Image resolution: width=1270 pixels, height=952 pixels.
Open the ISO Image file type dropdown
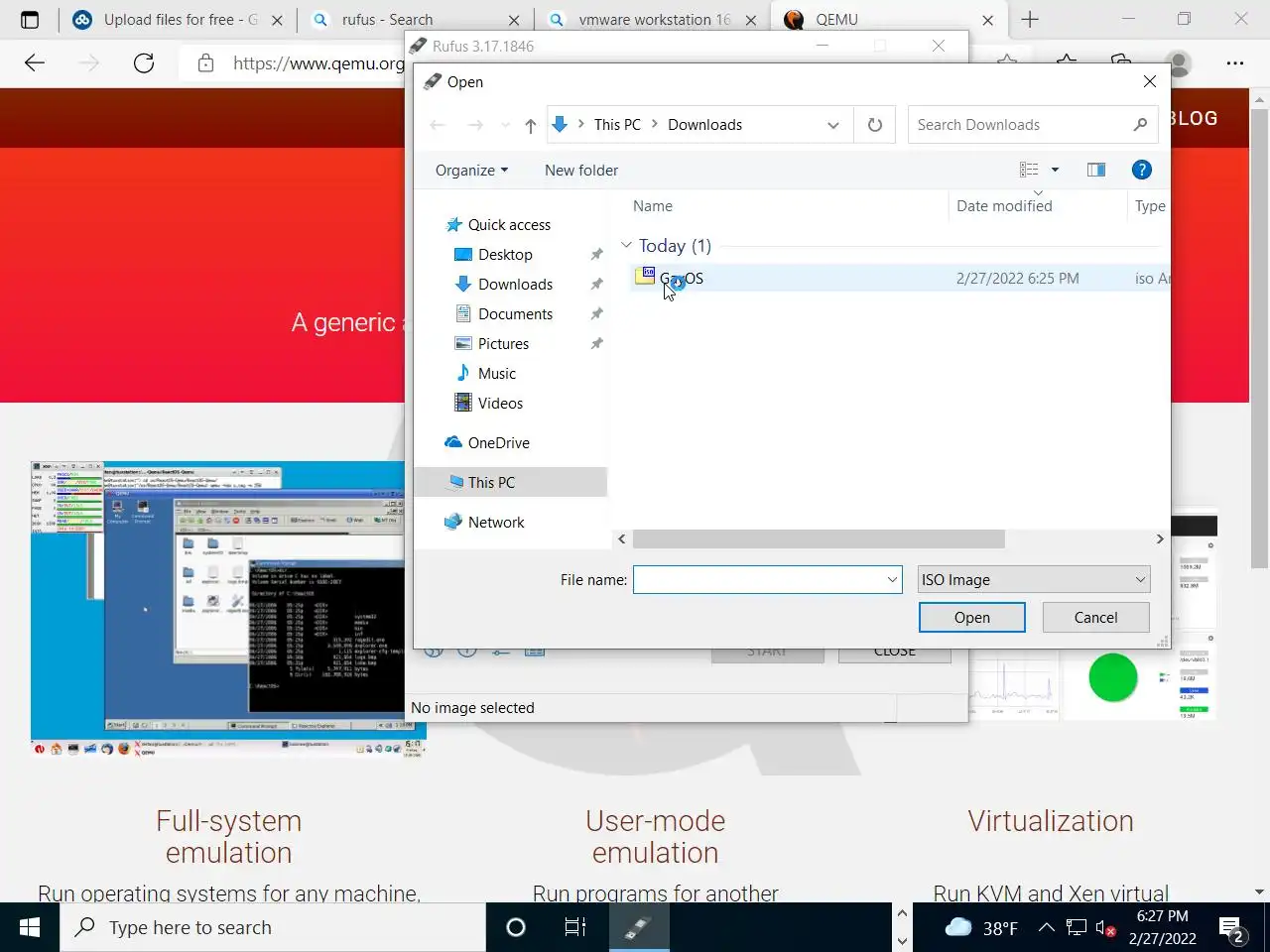(1034, 580)
